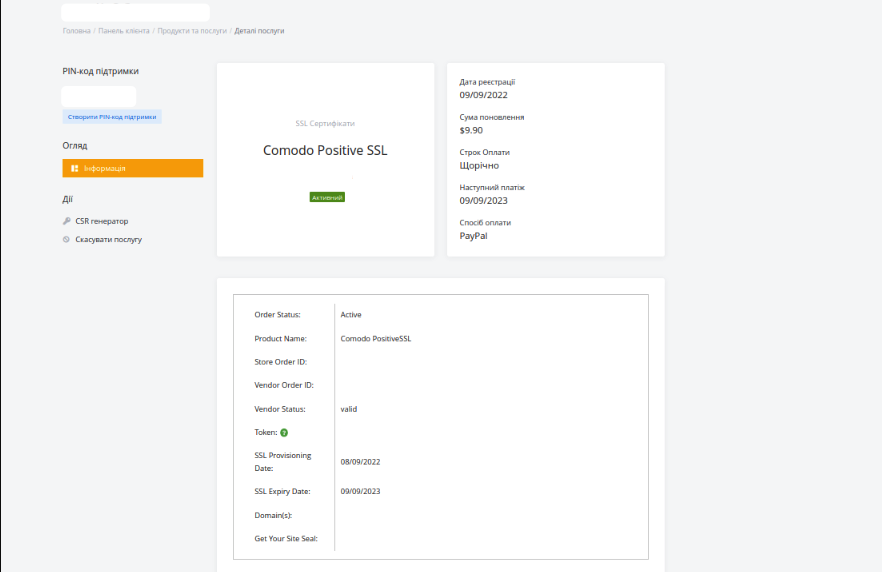Click SSL Expiry Date value 09/09/2023

[x=360, y=491]
